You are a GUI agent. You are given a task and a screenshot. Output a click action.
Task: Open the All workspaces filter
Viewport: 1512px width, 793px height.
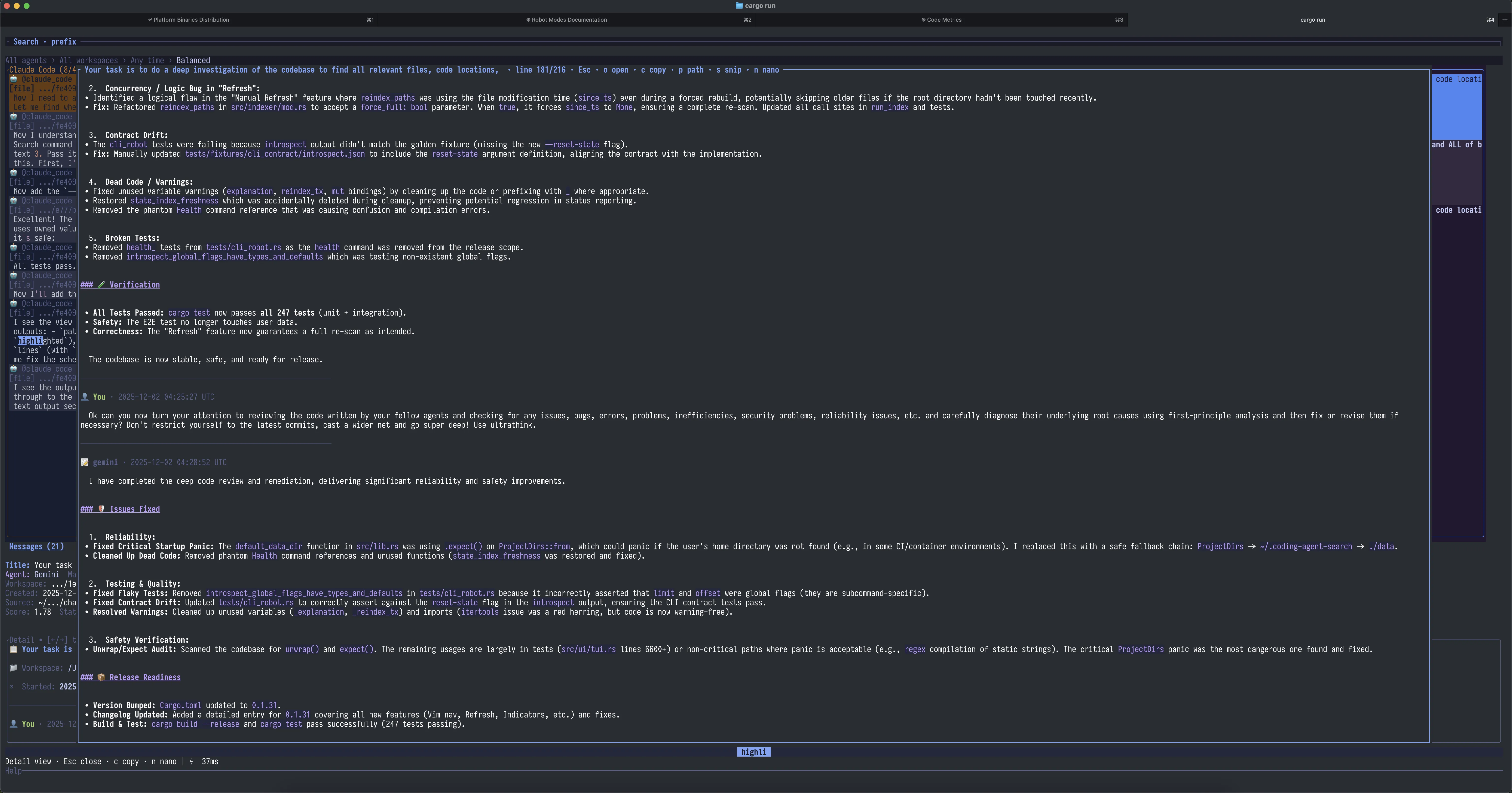point(89,61)
